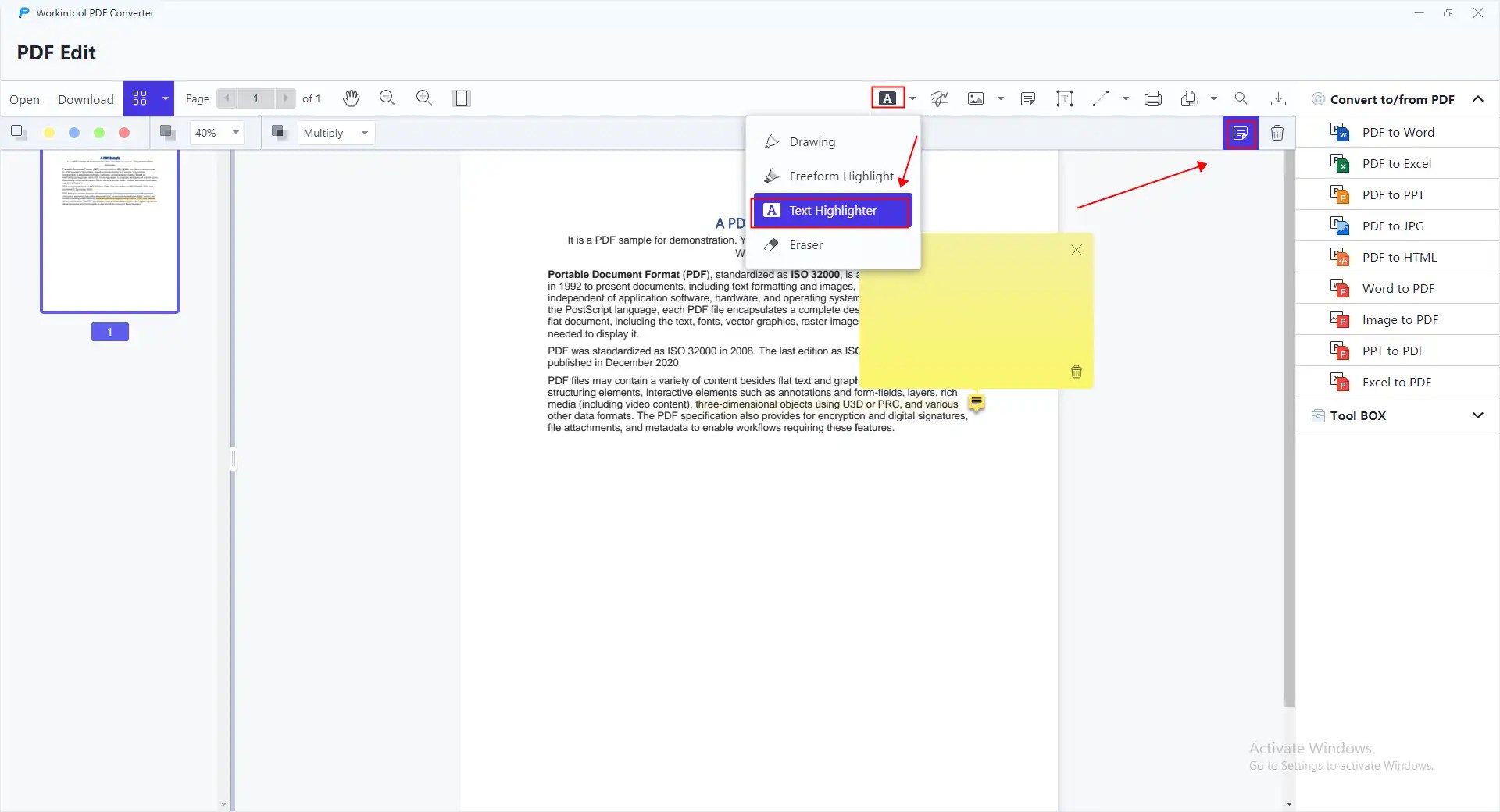This screenshot has width=1500, height=812.
Task: Select PDF to Word conversion
Action: click(1398, 132)
